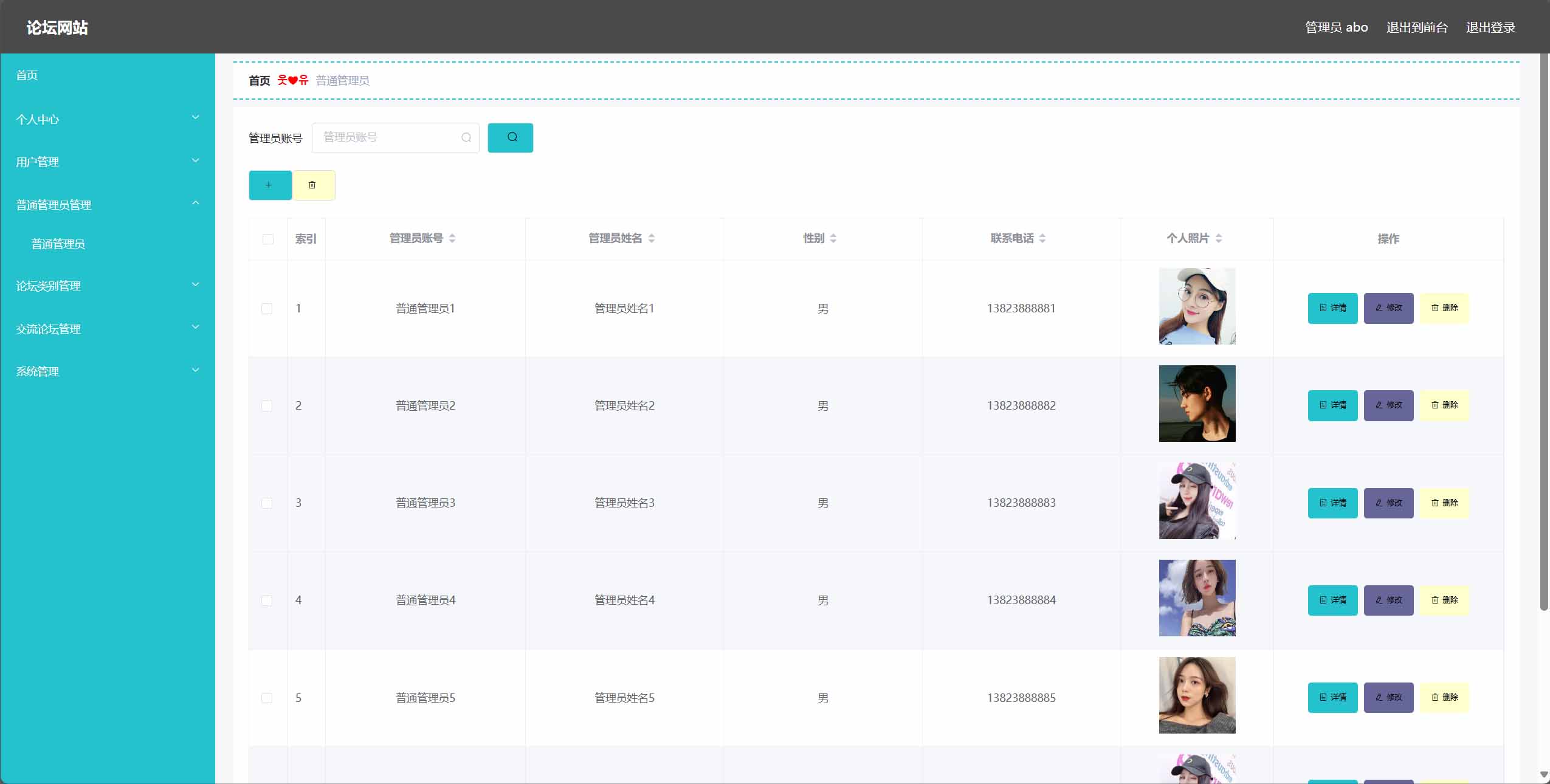Click 删除 for 普通管理员2
1550x784 pixels.
point(1444,405)
